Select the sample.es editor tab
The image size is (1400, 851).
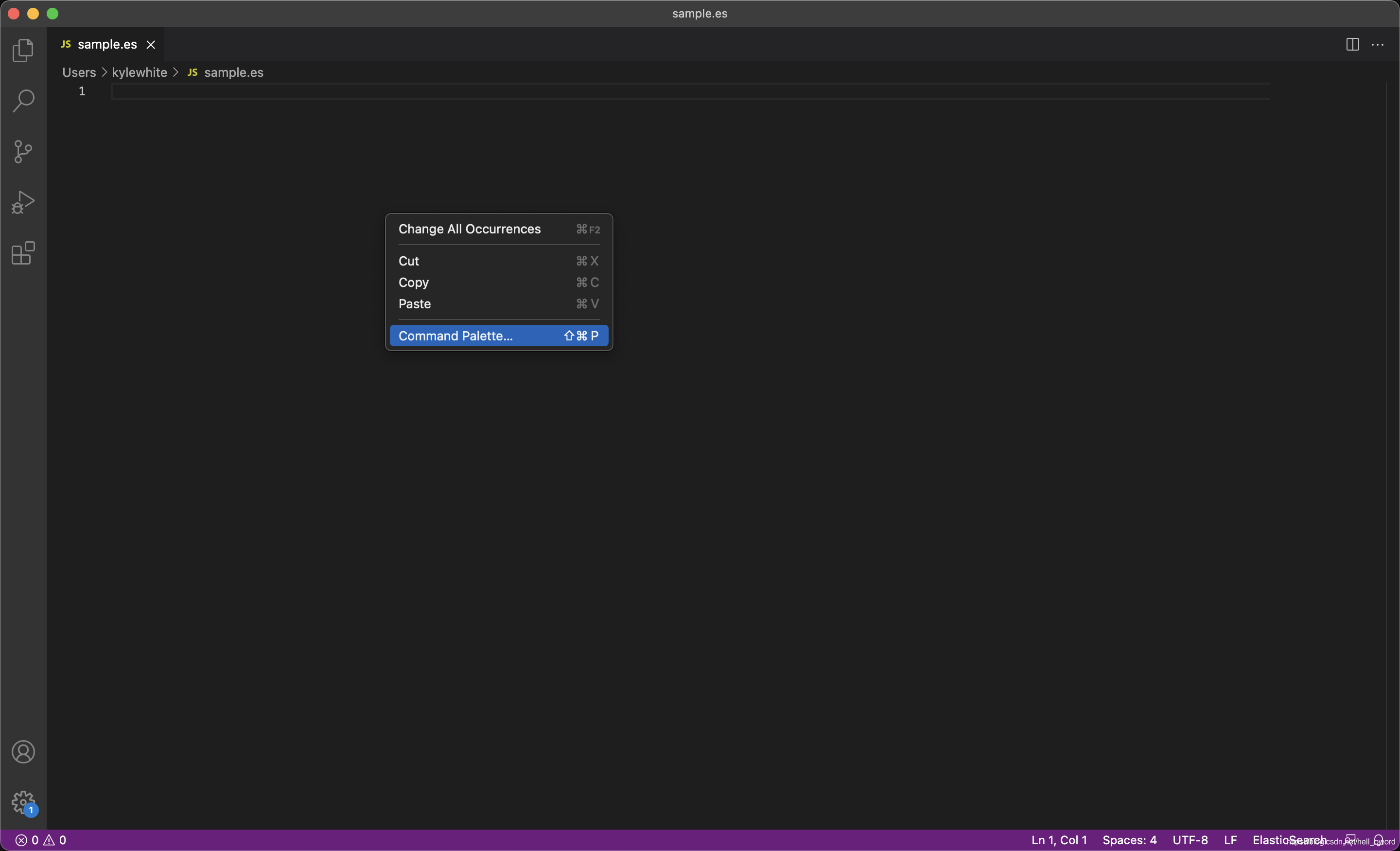tap(105, 44)
